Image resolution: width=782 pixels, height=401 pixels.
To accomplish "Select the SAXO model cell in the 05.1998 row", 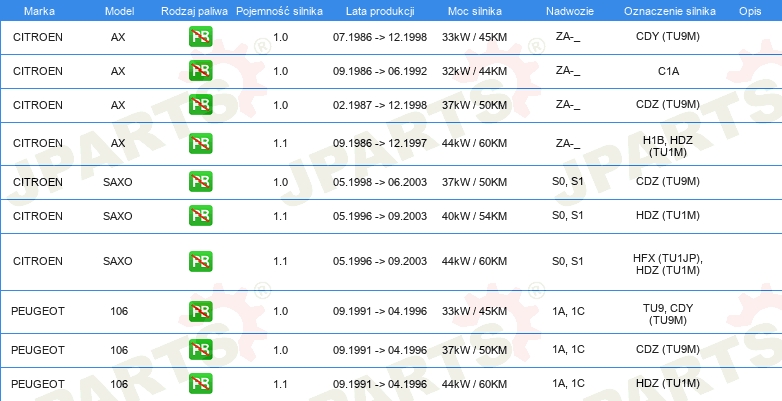I will (118, 182).
